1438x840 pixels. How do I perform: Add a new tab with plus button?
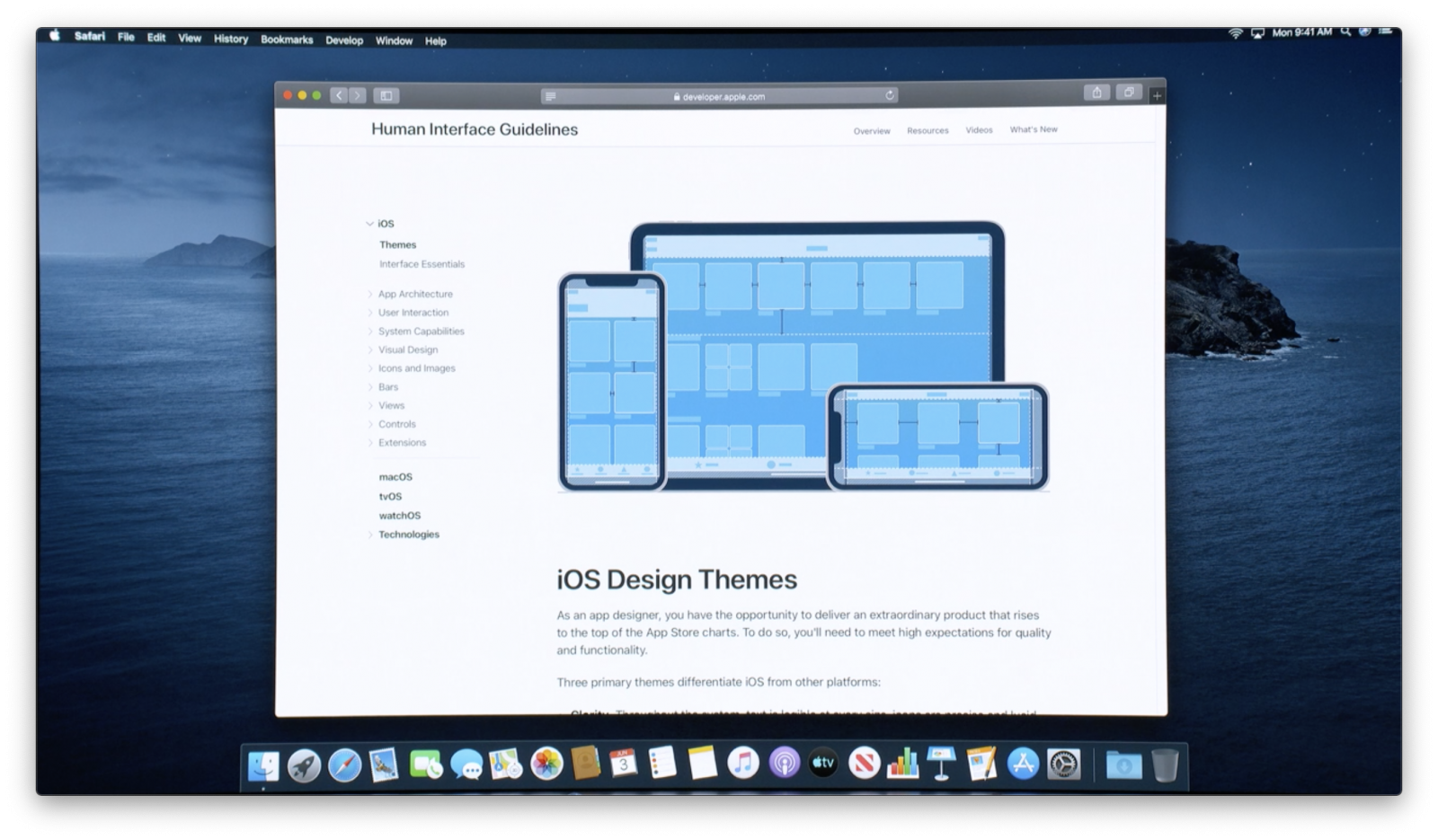pyautogui.click(x=1157, y=95)
